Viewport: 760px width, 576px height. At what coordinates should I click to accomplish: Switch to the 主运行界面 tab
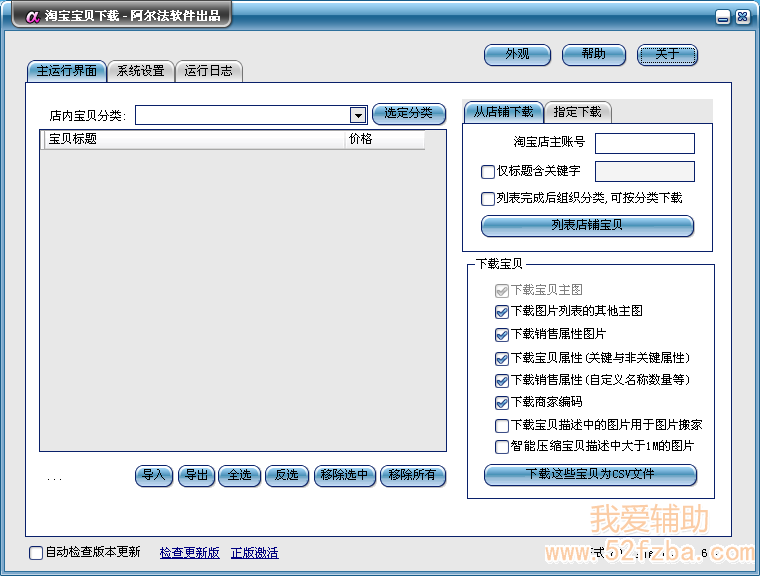tap(66, 71)
